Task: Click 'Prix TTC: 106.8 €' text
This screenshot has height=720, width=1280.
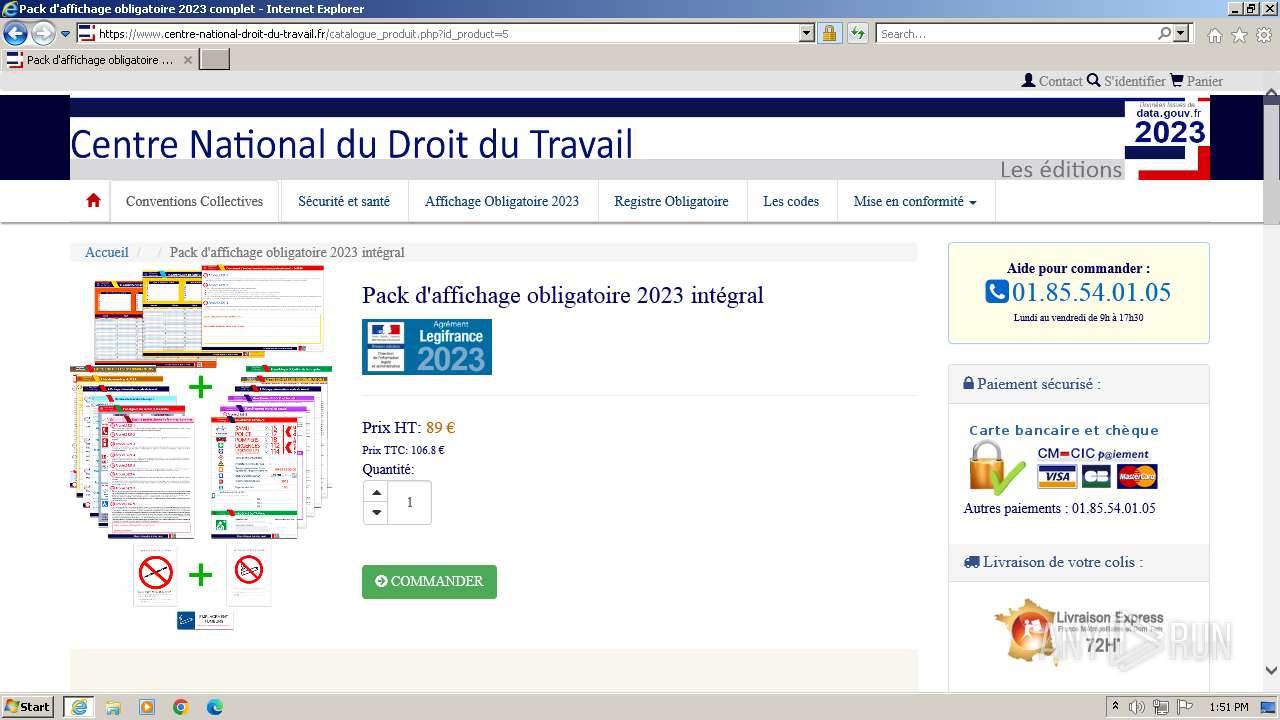Action: click(x=403, y=450)
